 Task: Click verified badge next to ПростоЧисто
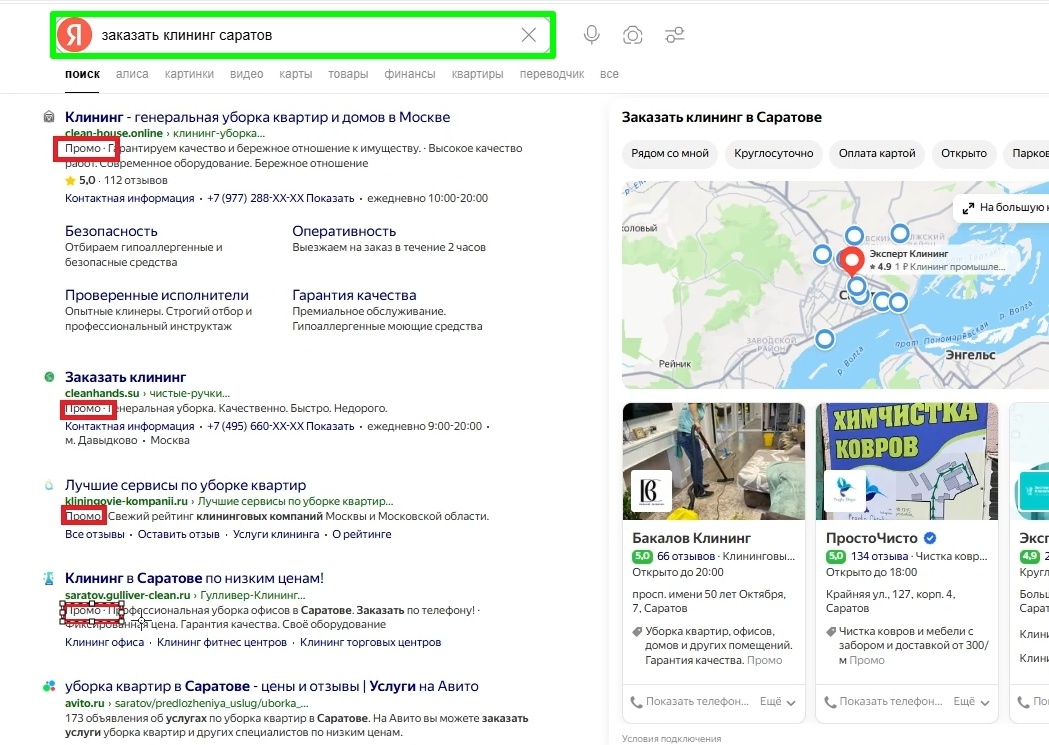[x=930, y=538]
